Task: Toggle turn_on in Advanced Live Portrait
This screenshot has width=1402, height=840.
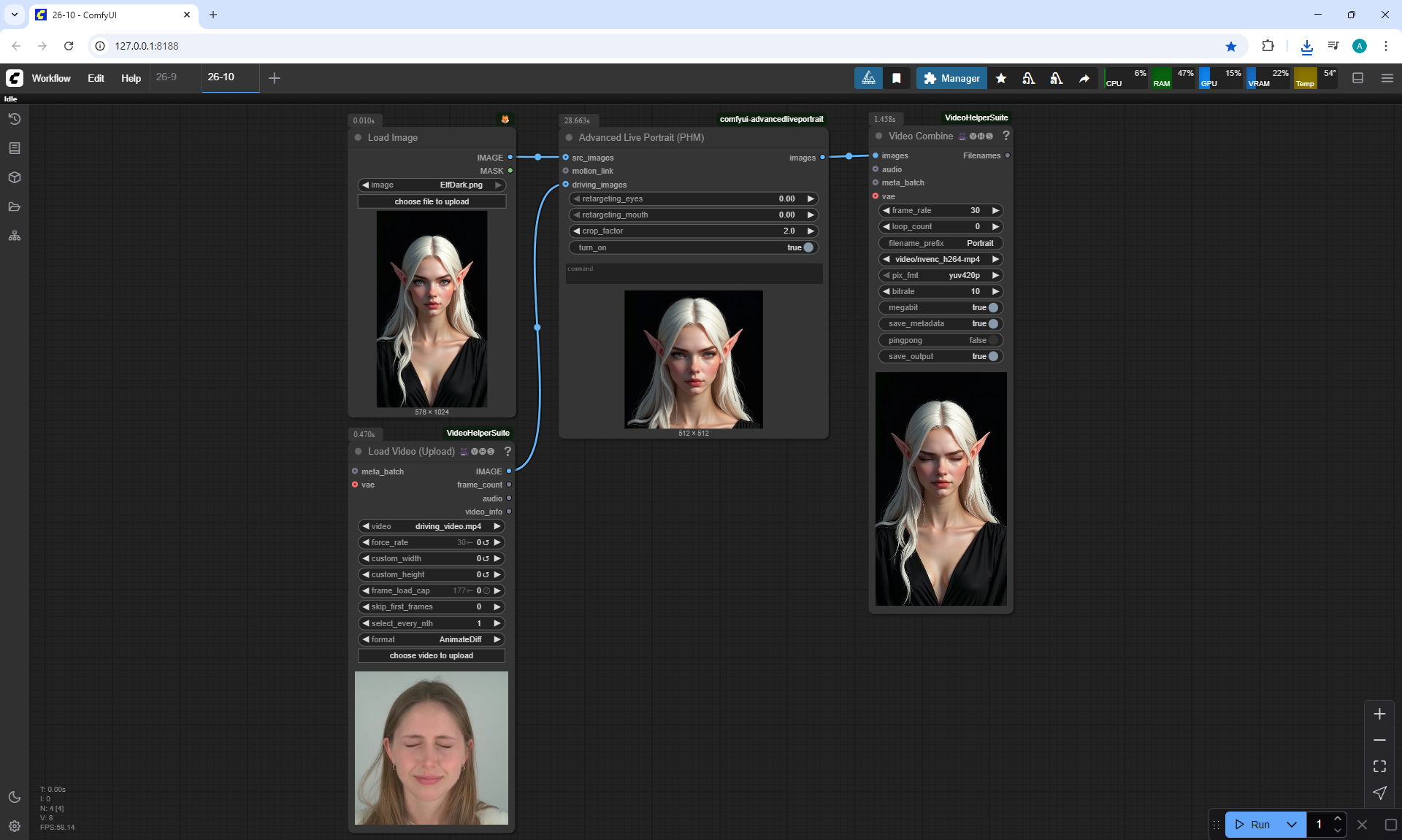Action: (x=808, y=247)
